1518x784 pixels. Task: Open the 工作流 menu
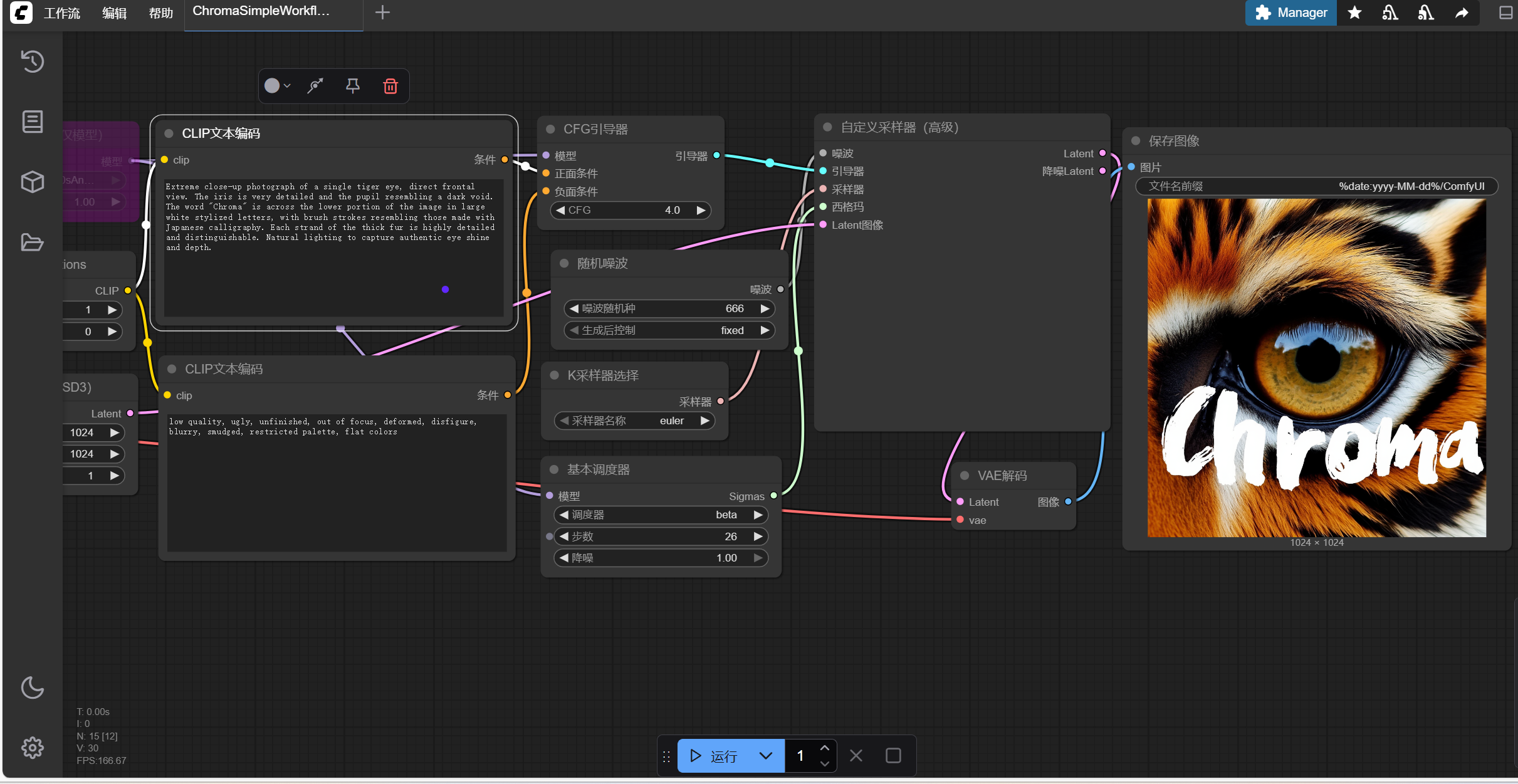[x=61, y=13]
